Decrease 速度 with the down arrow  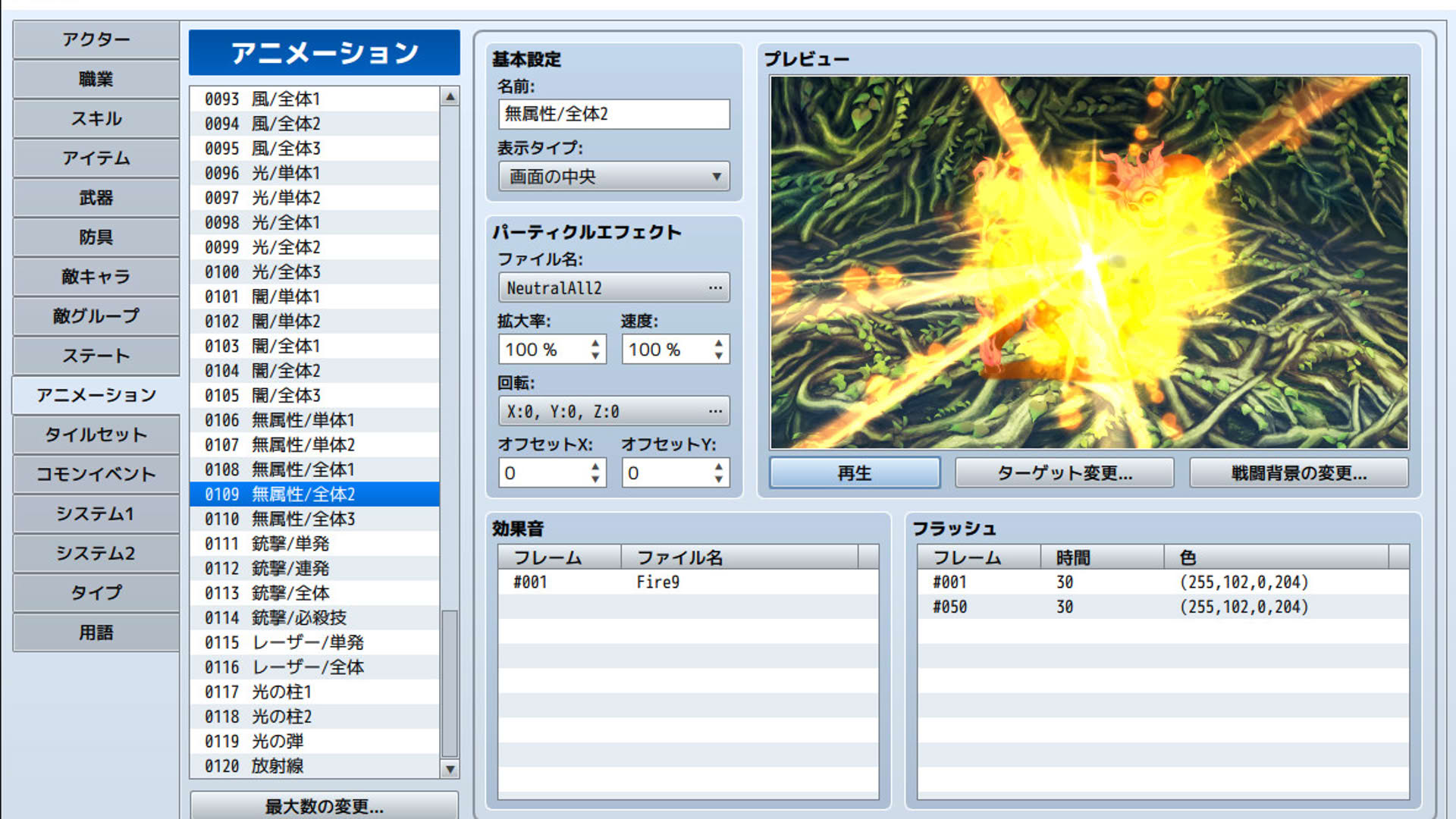point(718,356)
